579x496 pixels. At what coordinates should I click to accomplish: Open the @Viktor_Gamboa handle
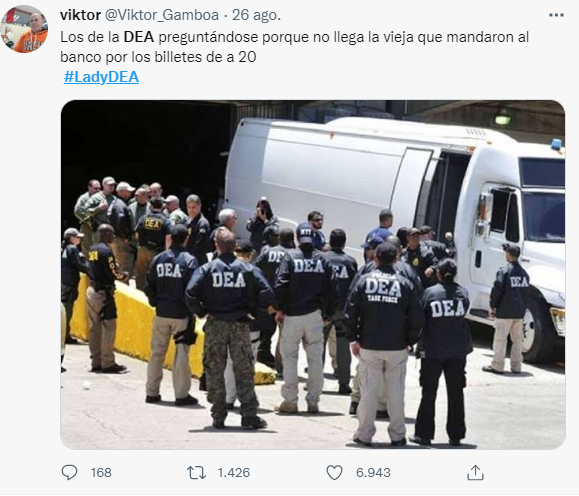pyautogui.click(x=162, y=15)
